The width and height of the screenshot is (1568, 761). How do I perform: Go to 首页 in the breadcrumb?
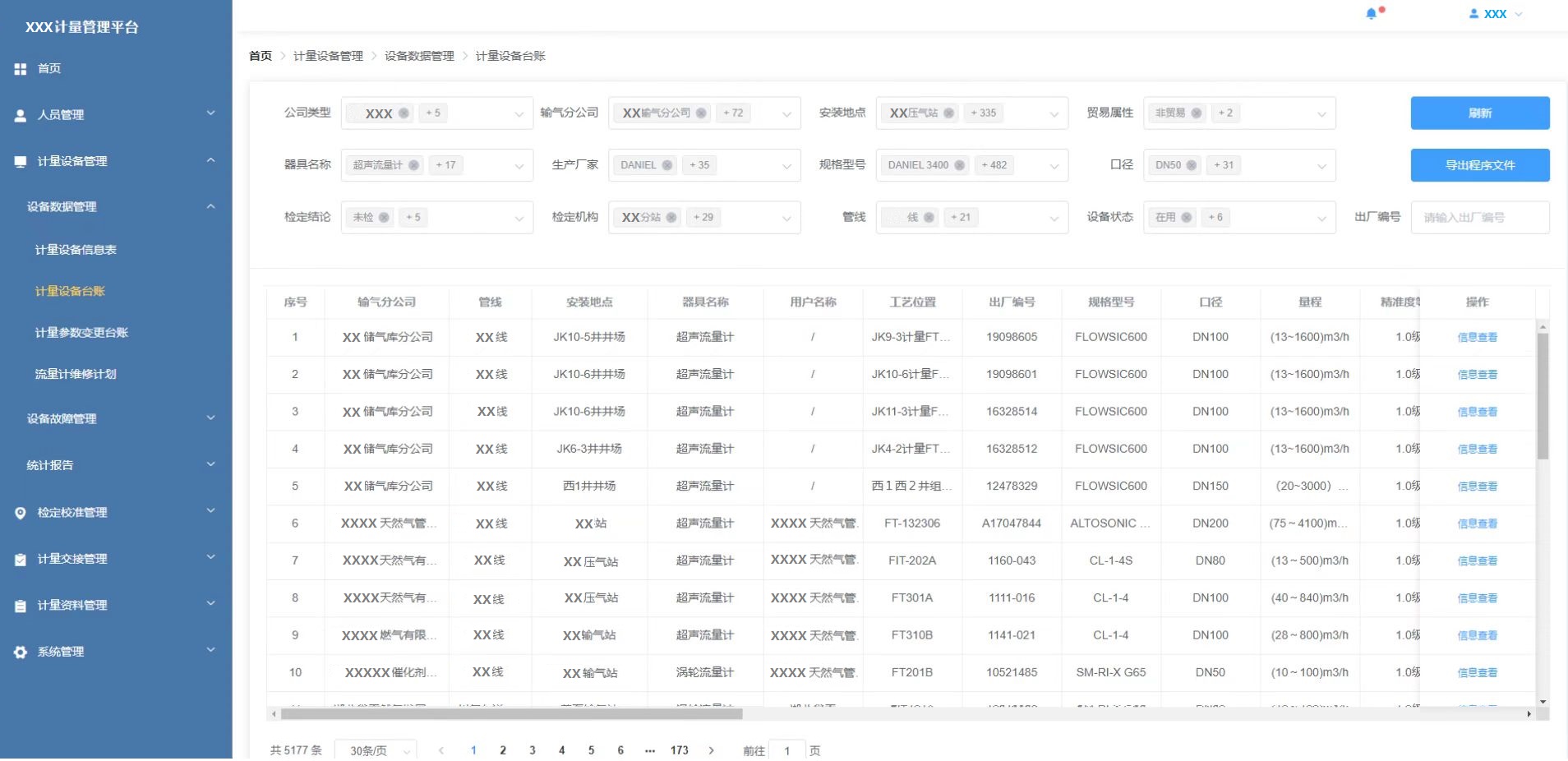[261, 56]
